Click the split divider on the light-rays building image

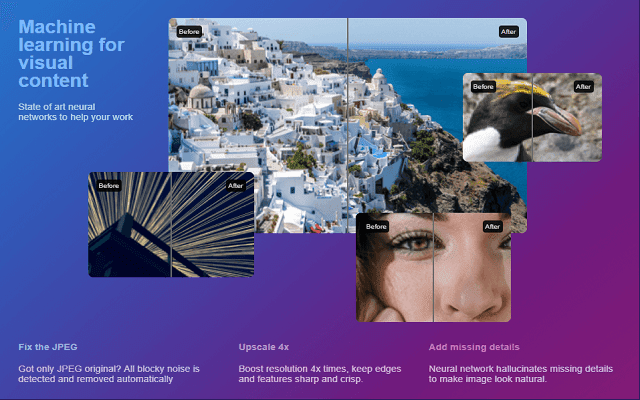click(171, 225)
